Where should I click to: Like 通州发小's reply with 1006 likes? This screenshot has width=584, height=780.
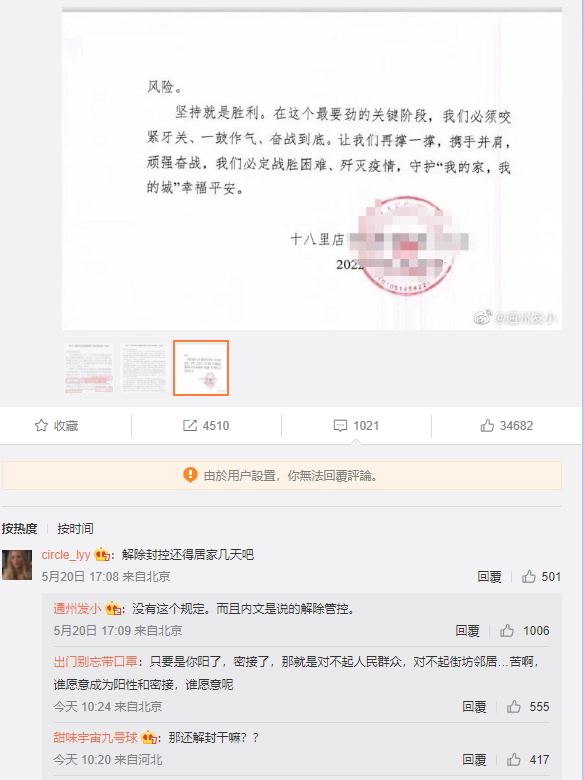507,631
